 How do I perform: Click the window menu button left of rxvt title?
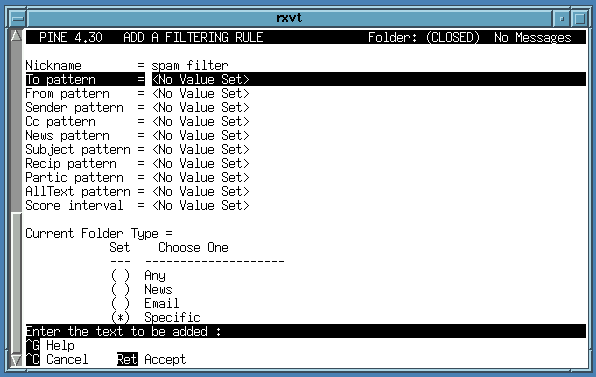click(17, 18)
